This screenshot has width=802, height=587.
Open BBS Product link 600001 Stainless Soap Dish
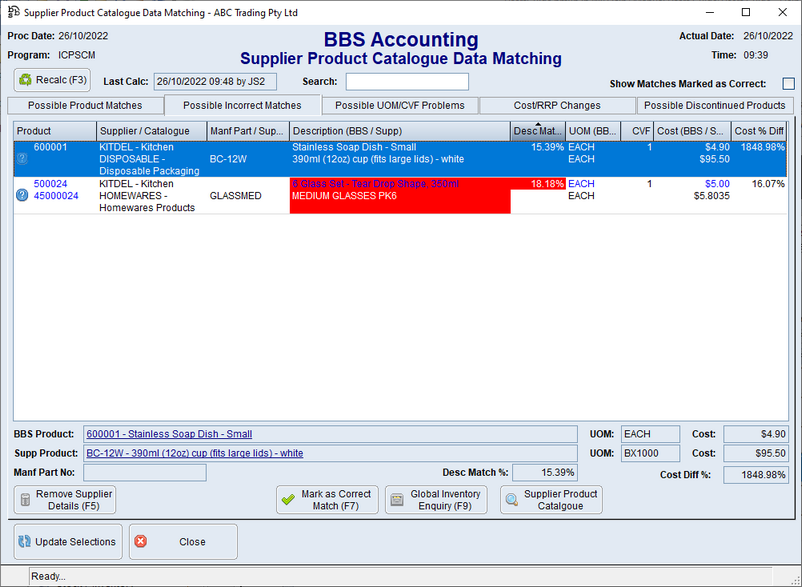169,434
